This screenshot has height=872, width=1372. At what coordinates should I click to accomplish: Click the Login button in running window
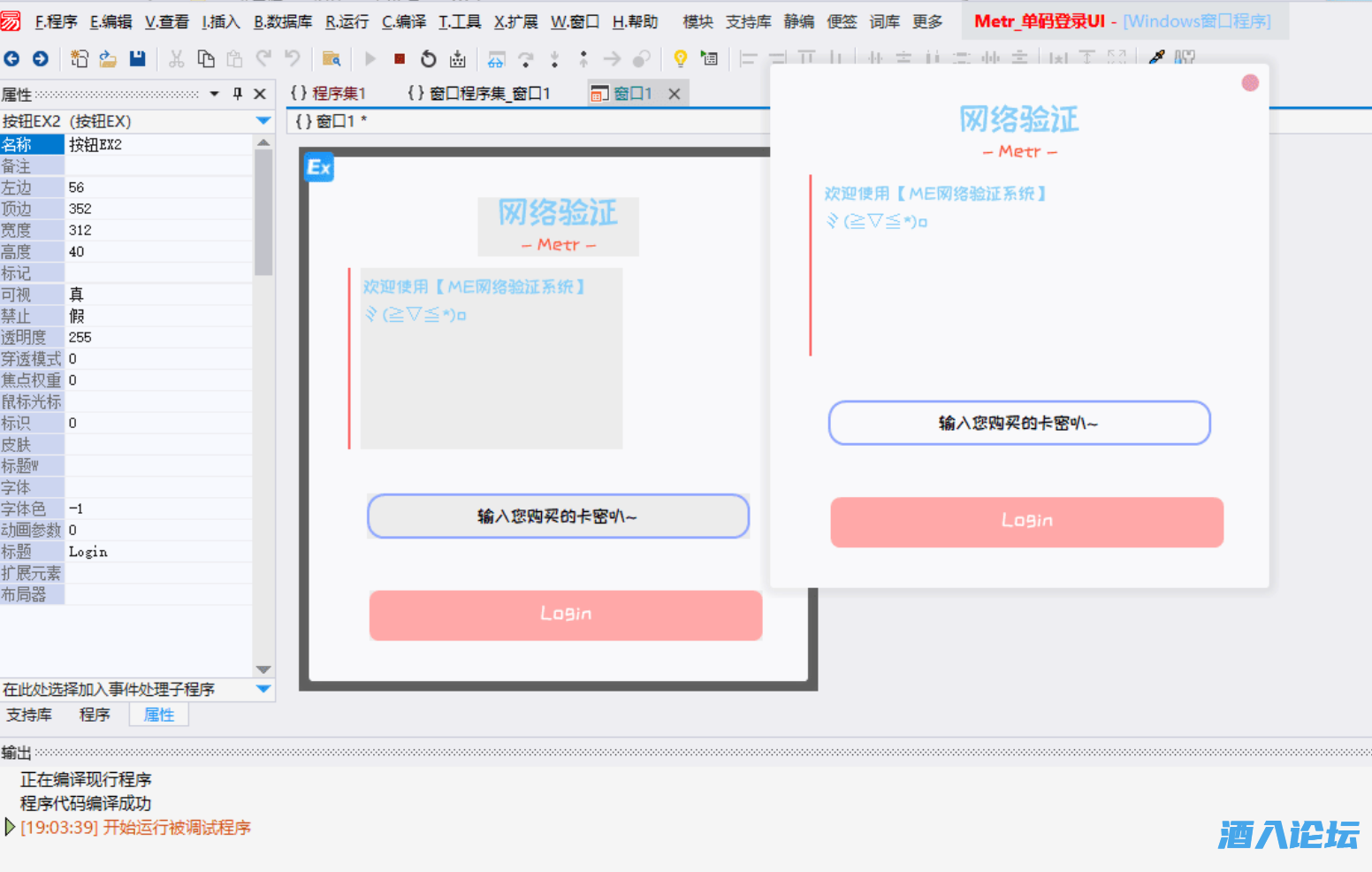click(1026, 522)
